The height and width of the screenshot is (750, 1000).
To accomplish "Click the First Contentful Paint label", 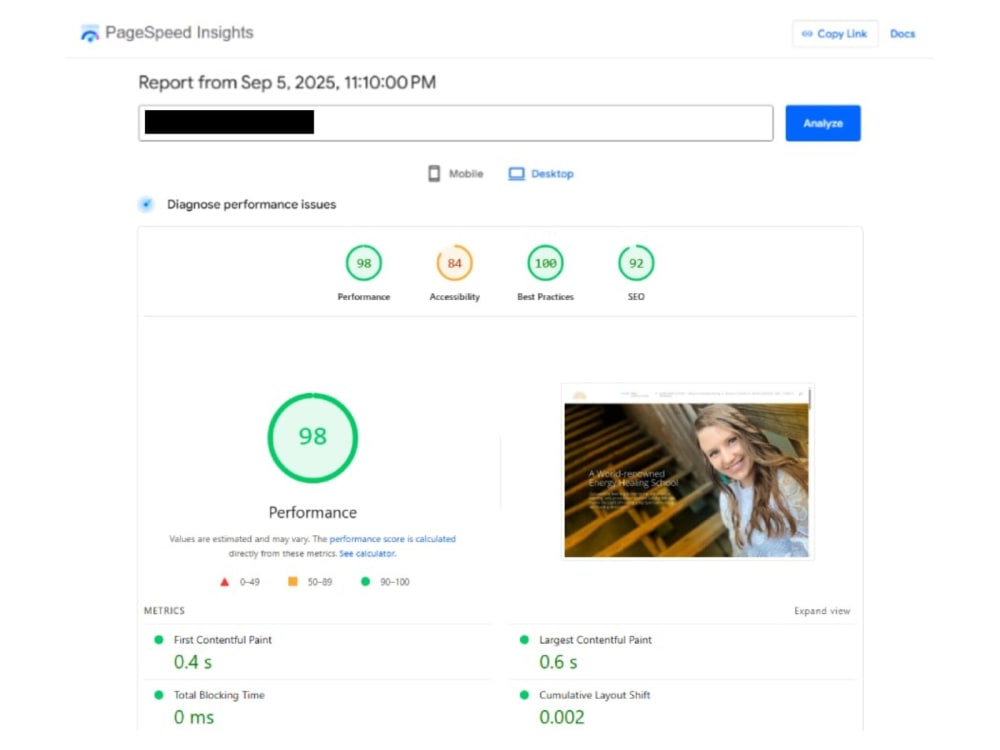I will pyautogui.click(x=223, y=640).
